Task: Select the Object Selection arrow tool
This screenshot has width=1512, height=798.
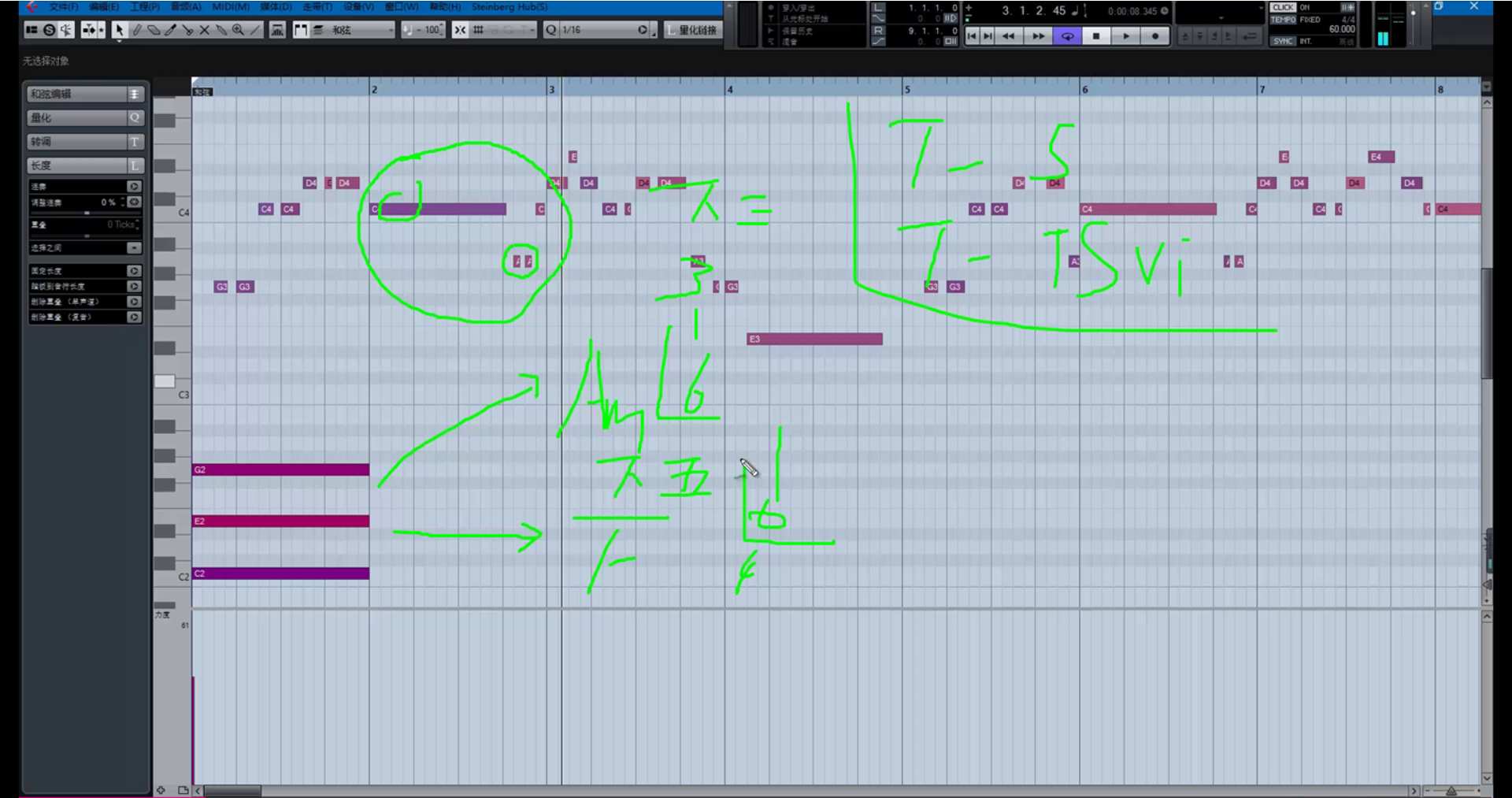Action: point(119,30)
